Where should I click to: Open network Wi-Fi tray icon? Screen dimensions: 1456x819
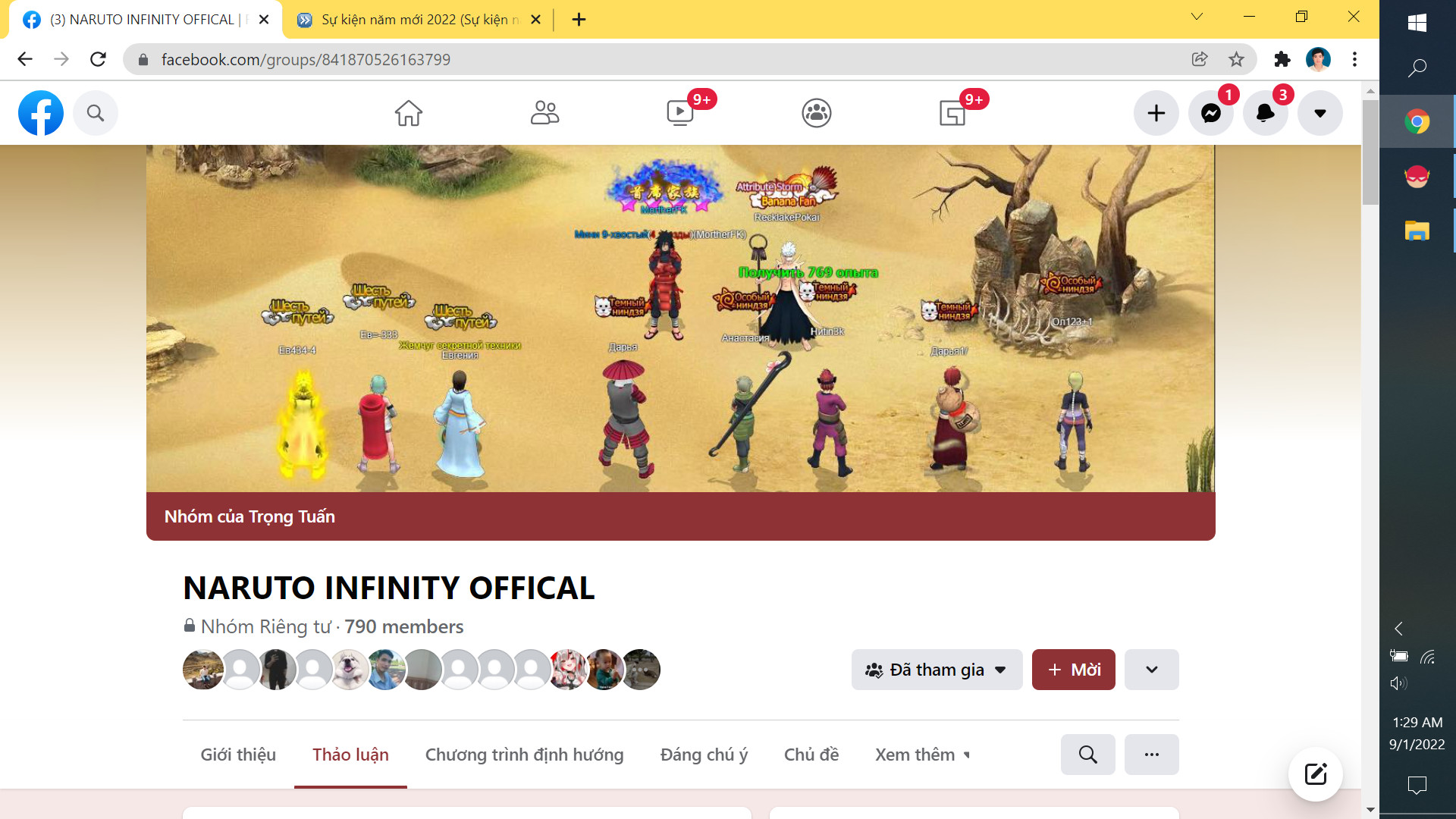click(1428, 657)
